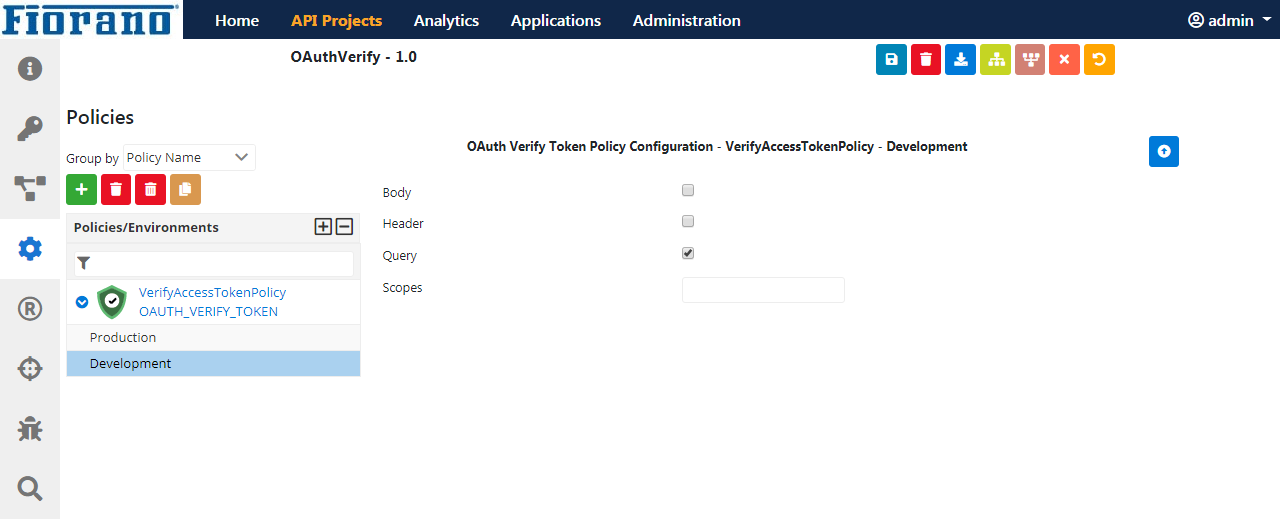Go to the Administration menu
Image resolution: width=1280 pixels, height=519 pixels.
[x=687, y=20]
